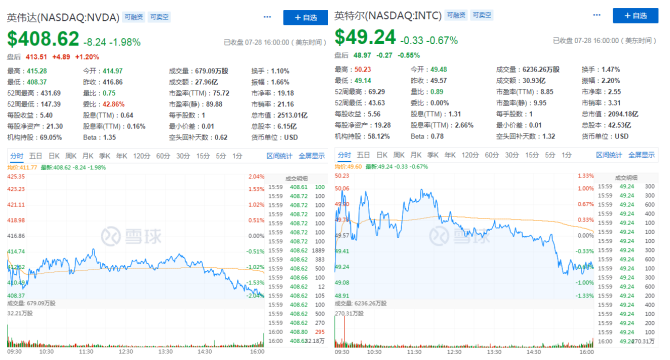Click the NVDA 16:00 trade row at 408.80
Viewport: 670px width, 360px height.
297,332
